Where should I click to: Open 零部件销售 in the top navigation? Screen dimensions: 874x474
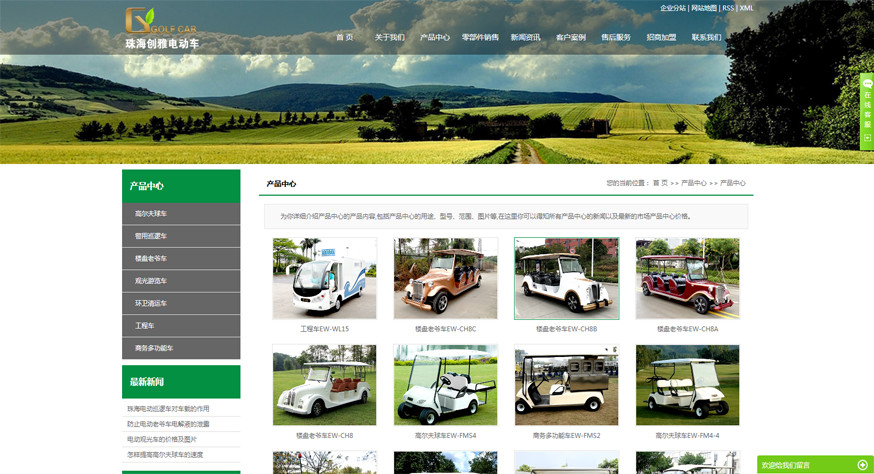click(x=480, y=37)
